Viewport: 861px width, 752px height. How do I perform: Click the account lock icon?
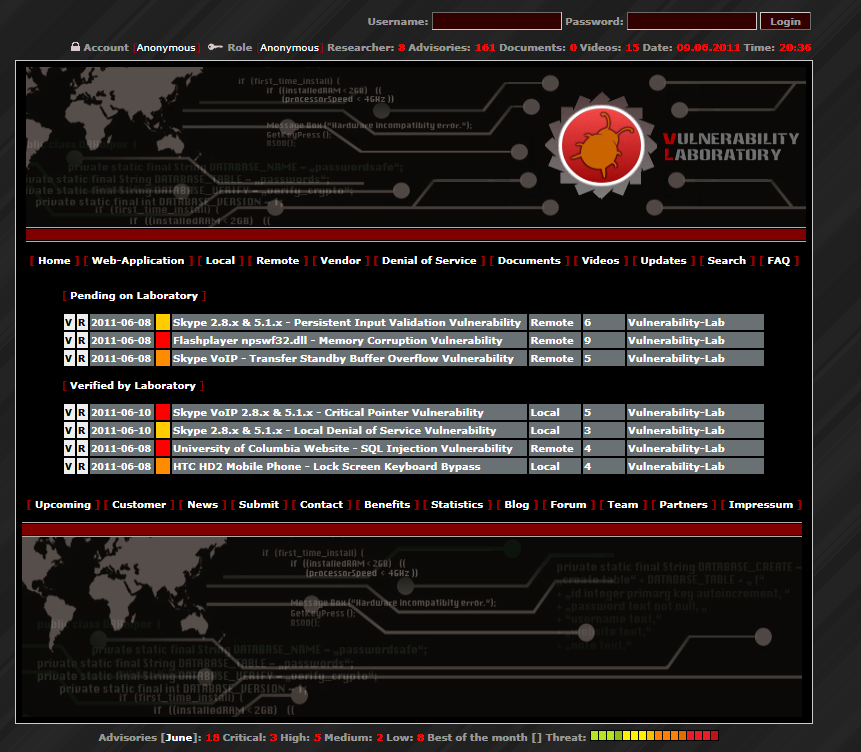[75, 47]
